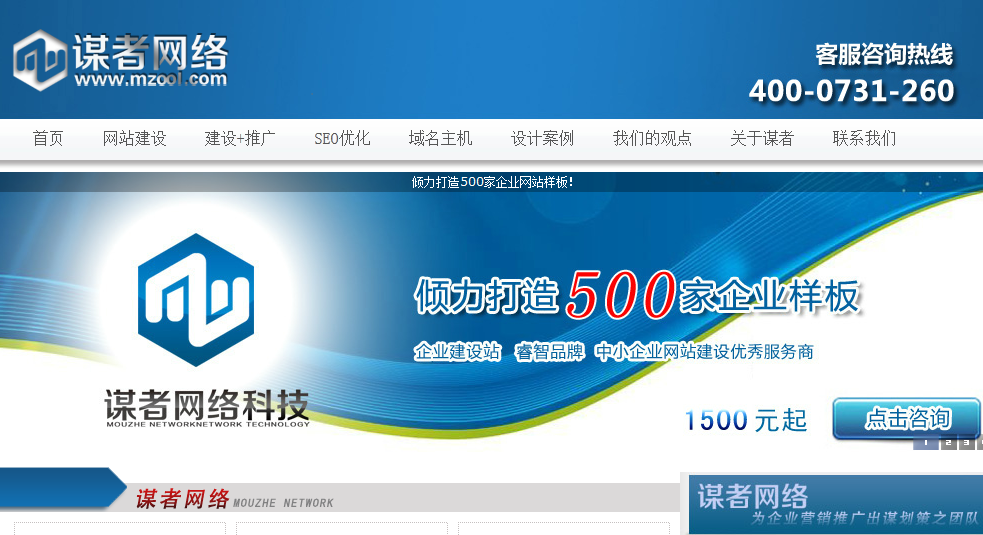This screenshot has height=535, width=983.
Task: Click the 点击咨询 button
Action: 906,418
